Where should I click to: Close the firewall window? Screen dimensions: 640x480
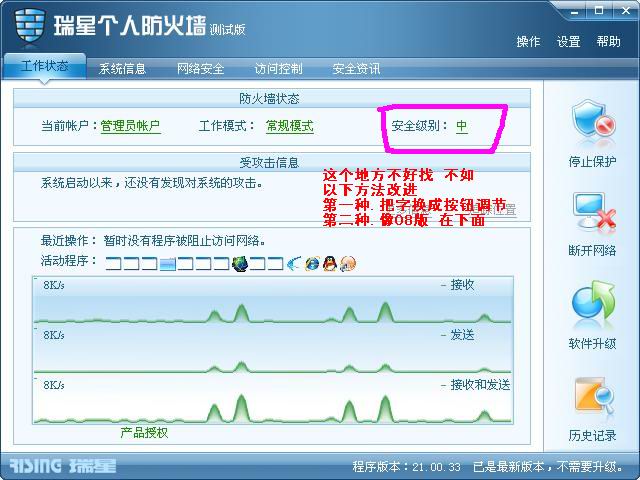626,11
